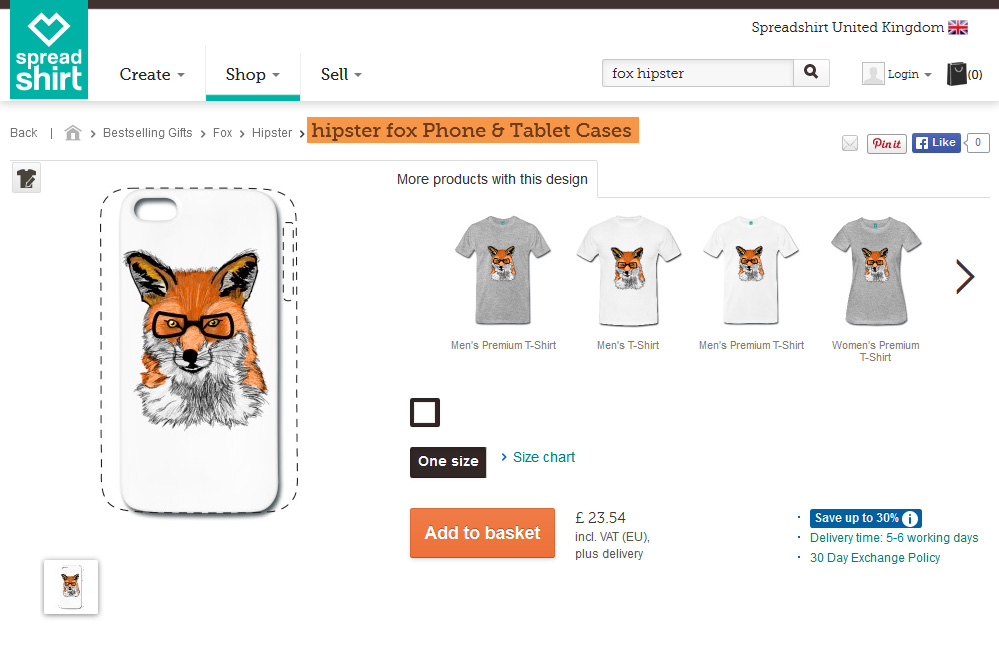Select the One size option
The width and height of the screenshot is (999, 645).
click(x=448, y=462)
